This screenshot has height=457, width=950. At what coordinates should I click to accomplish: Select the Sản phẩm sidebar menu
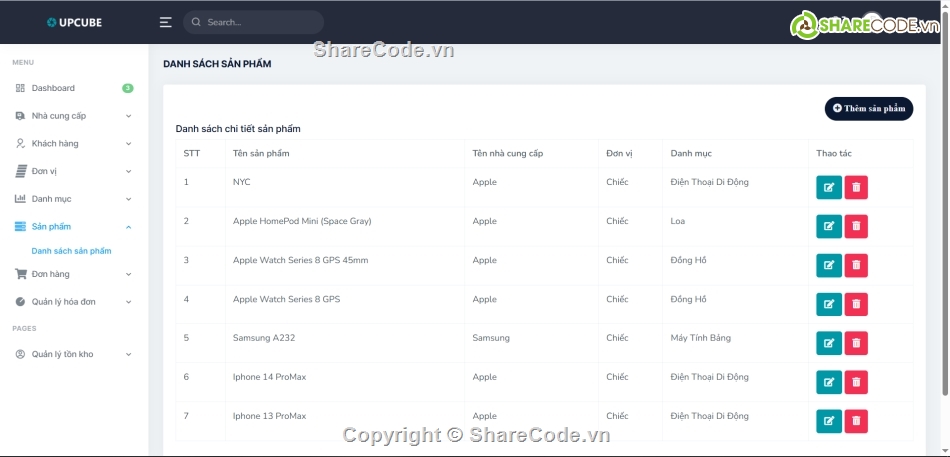[51, 227]
